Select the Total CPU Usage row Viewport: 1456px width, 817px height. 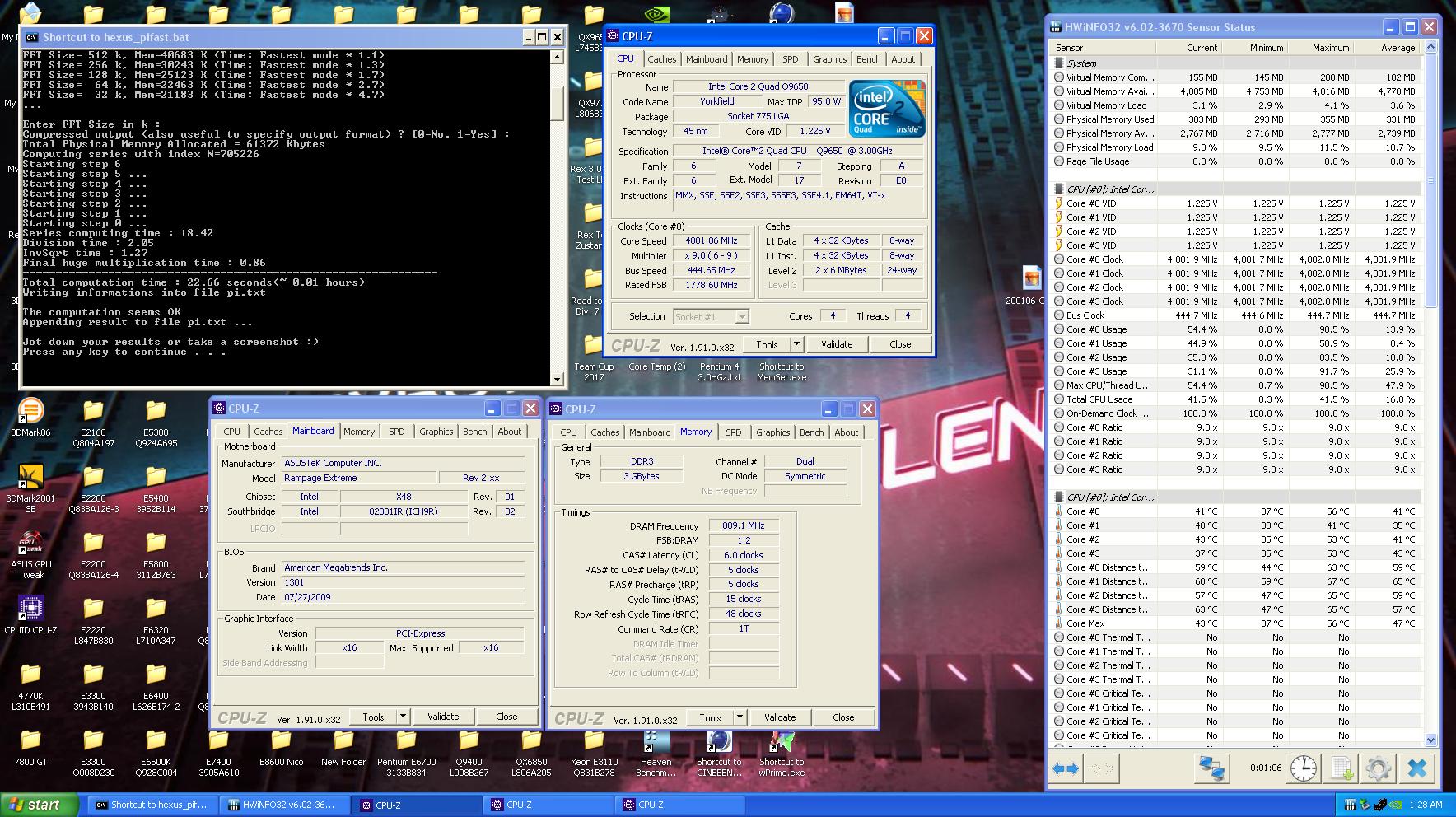pyautogui.click(x=1235, y=399)
